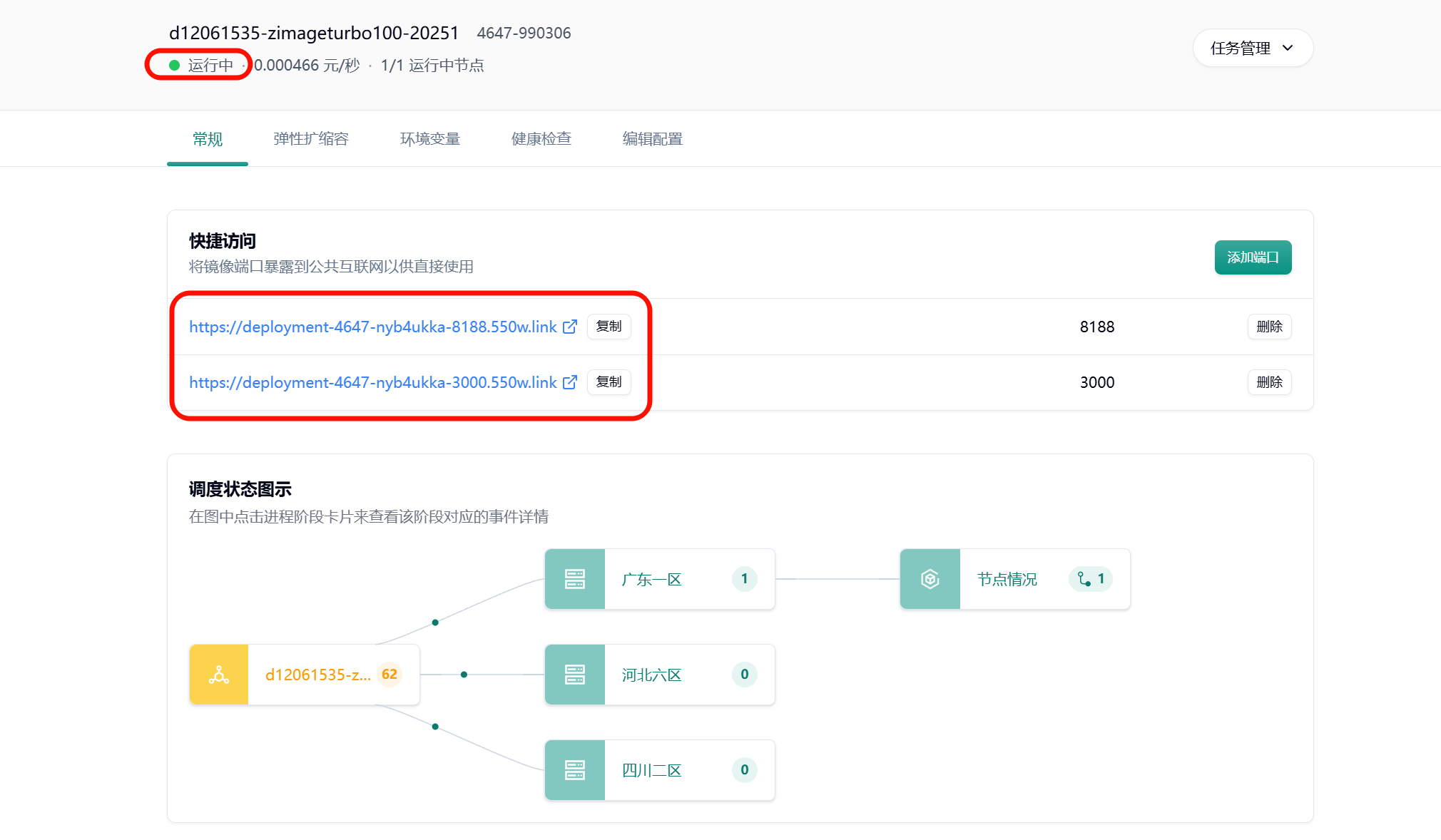Click the 四川二区 server icon
1441x840 pixels.
pyautogui.click(x=575, y=770)
